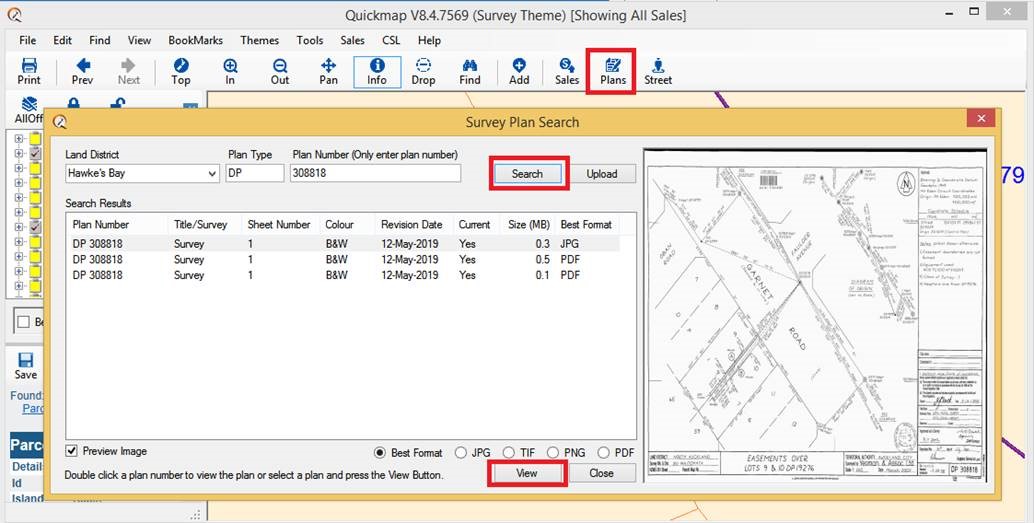Click the Sales toolbar icon
Image resolution: width=1034 pixels, height=523 pixels.
tap(567, 71)
